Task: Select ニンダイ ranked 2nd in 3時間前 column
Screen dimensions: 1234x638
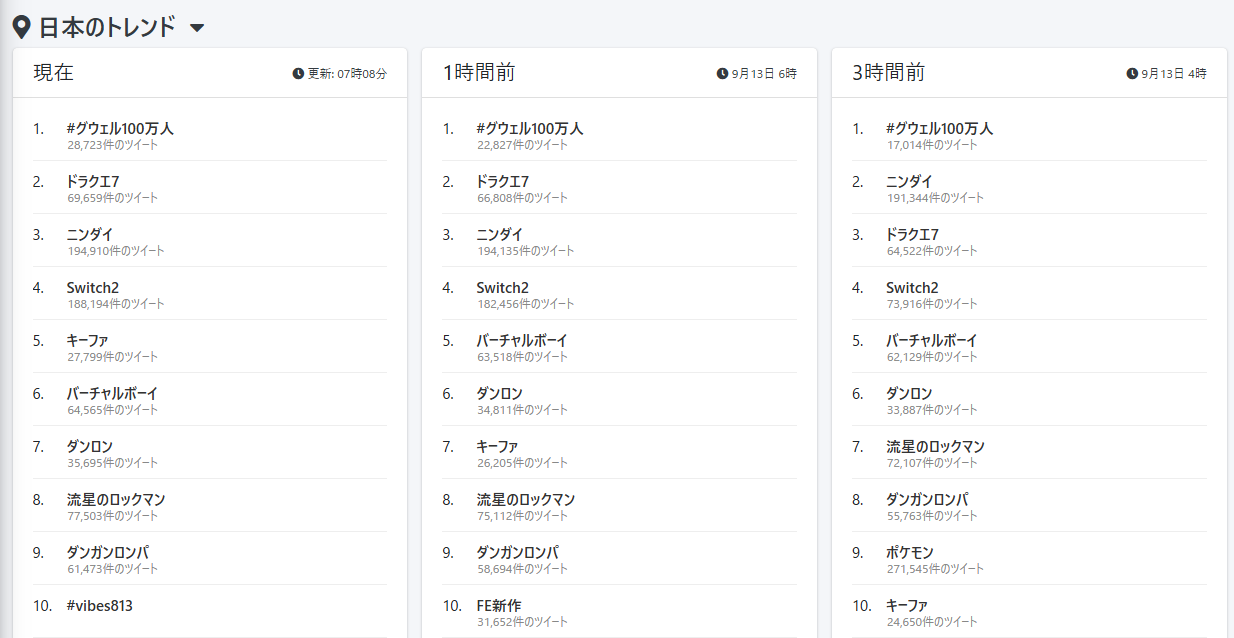Action: [909, 182]
